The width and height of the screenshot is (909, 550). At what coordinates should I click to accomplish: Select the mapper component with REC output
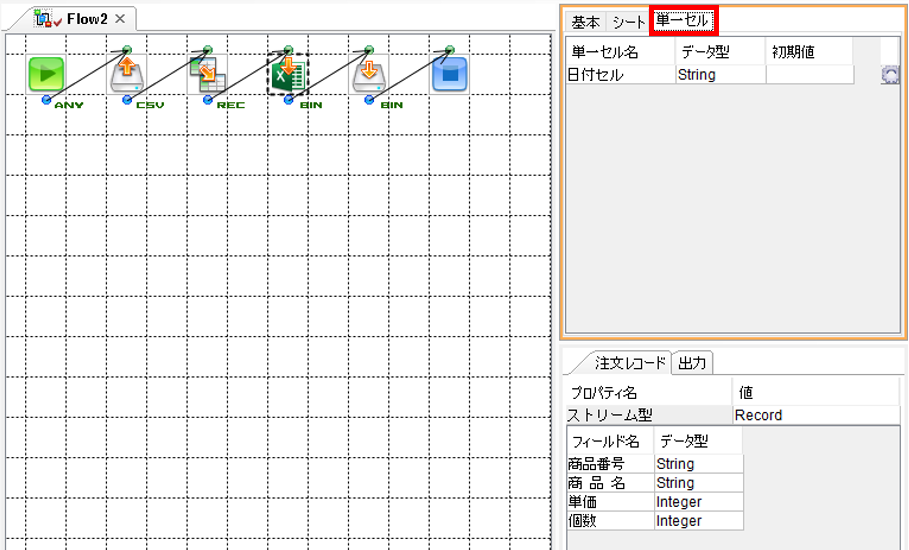click(x=207, y=74)
